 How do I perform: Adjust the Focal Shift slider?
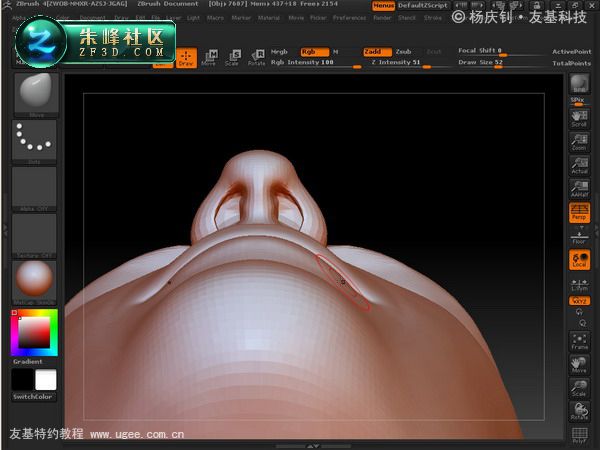point(501,52)
